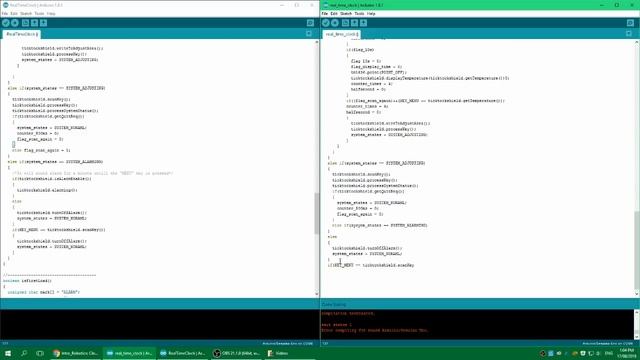Click the right console output scrollbar

[x=637, y=324]
